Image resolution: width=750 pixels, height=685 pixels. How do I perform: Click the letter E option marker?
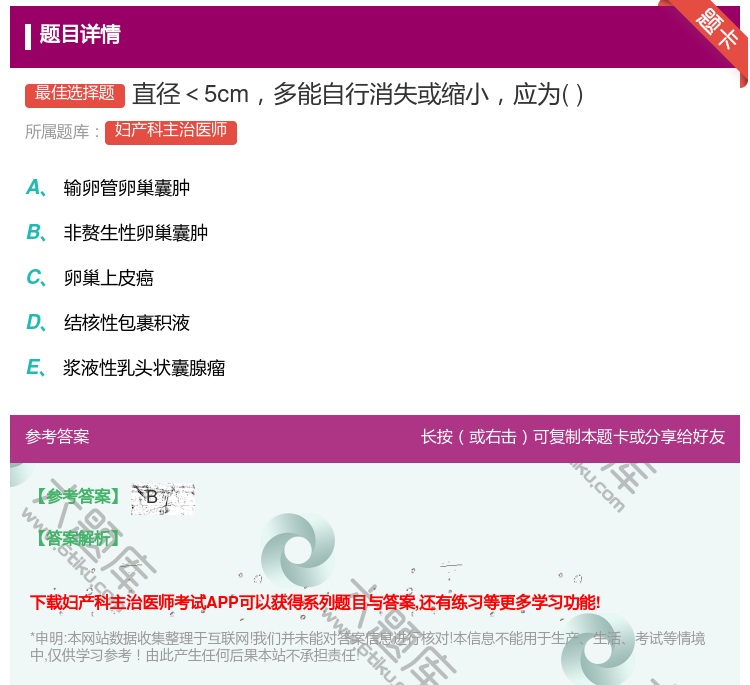(36, 367)
